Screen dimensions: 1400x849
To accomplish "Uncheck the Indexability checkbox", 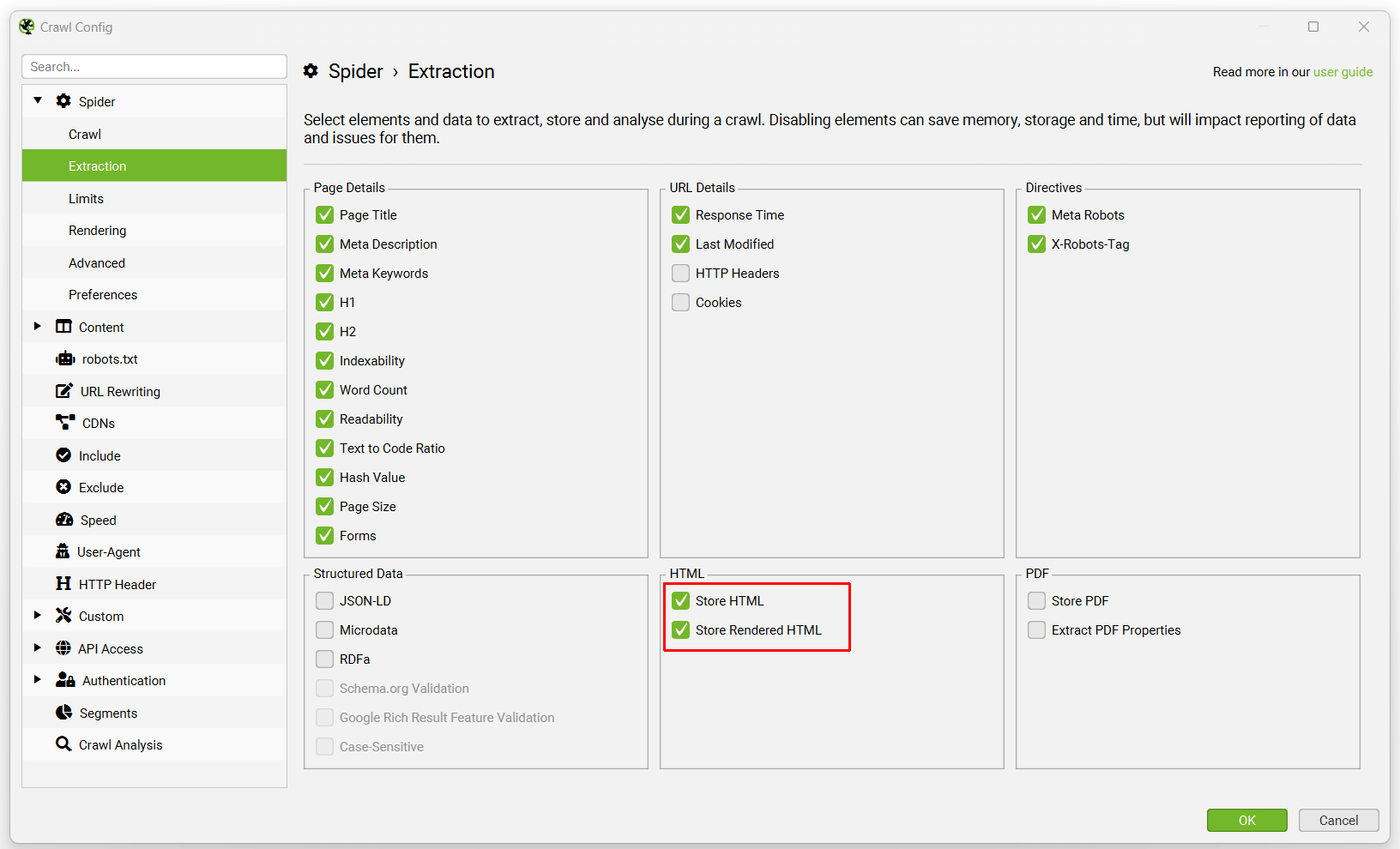I will (x=324, y=360).
